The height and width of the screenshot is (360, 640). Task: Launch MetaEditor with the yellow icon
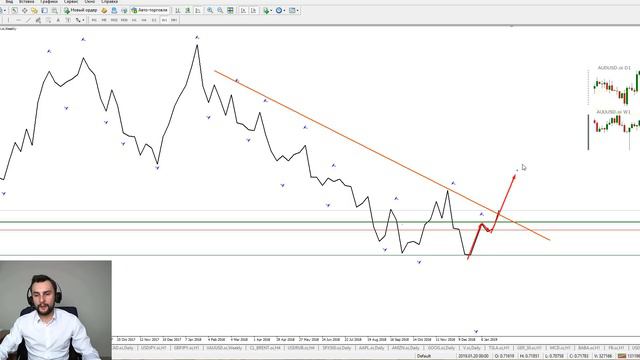click(x=104, y=10)
